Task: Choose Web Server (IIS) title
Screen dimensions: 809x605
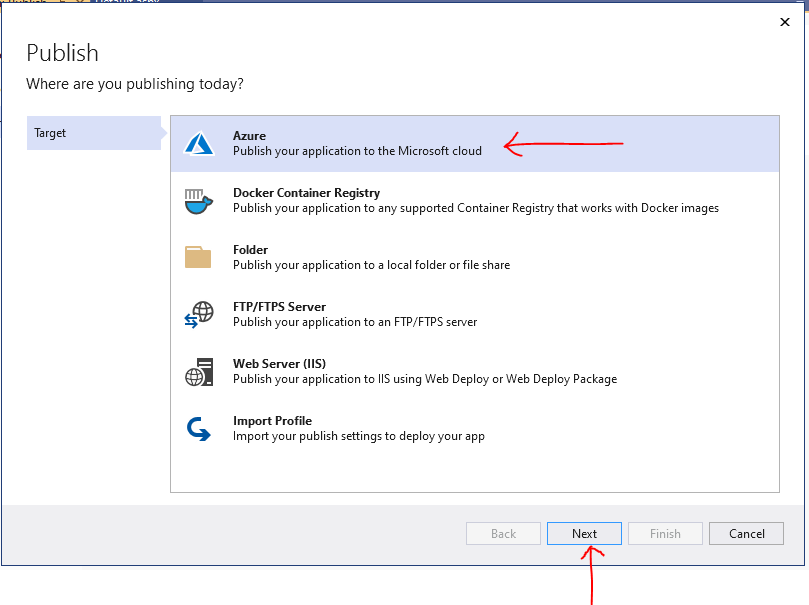Action: [279, 364]
